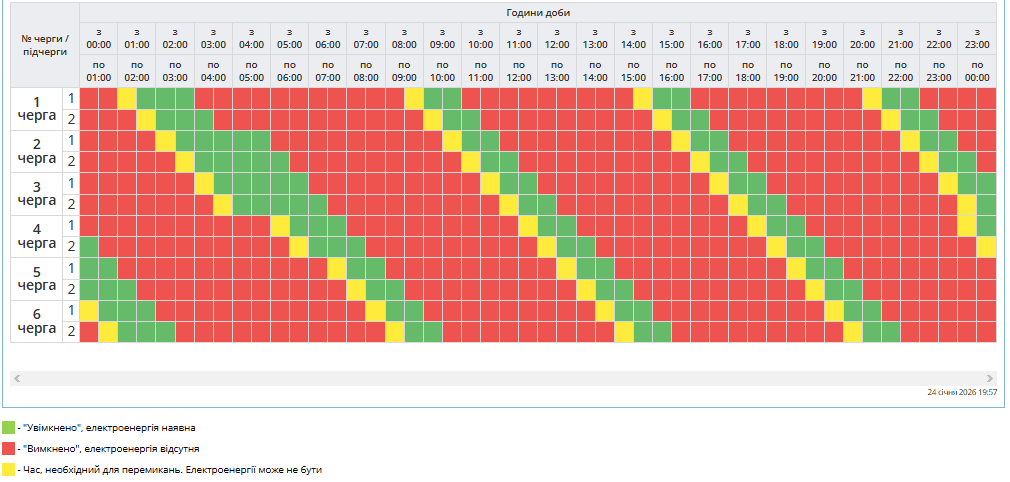The height and width of the screenshot is (482, 1010).
Task: Select the "з 12:00" column header
Action: (557, 38)
